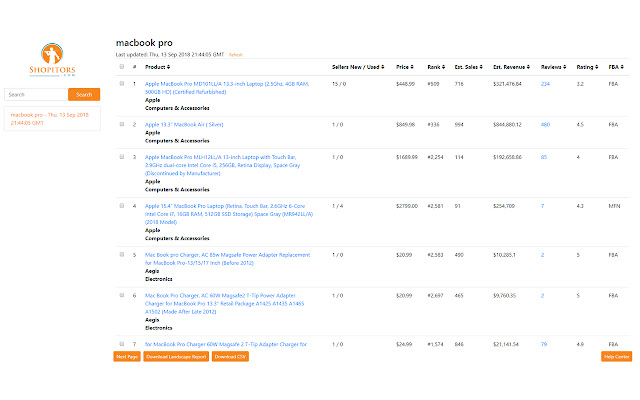This screenshot has height=400, width=640.
Task: Focus the Search input field
Action: click(36, 94)
